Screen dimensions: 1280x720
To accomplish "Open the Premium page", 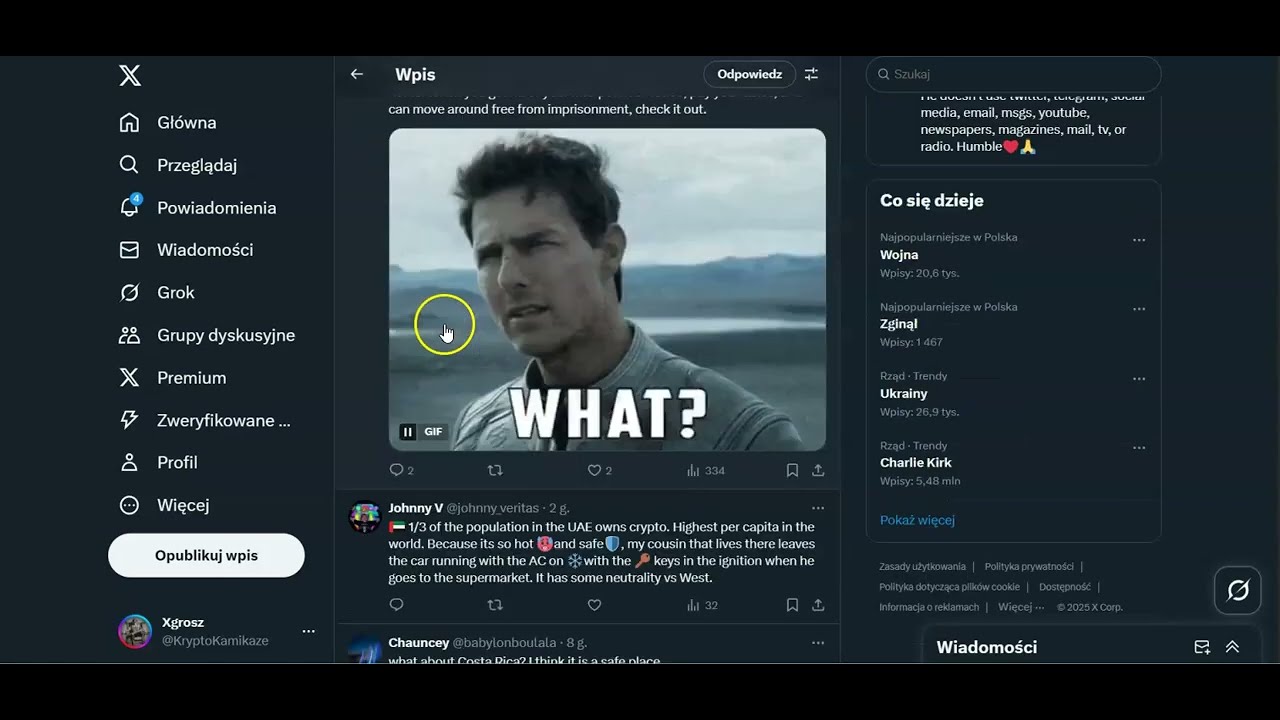I will pos(173,378).
